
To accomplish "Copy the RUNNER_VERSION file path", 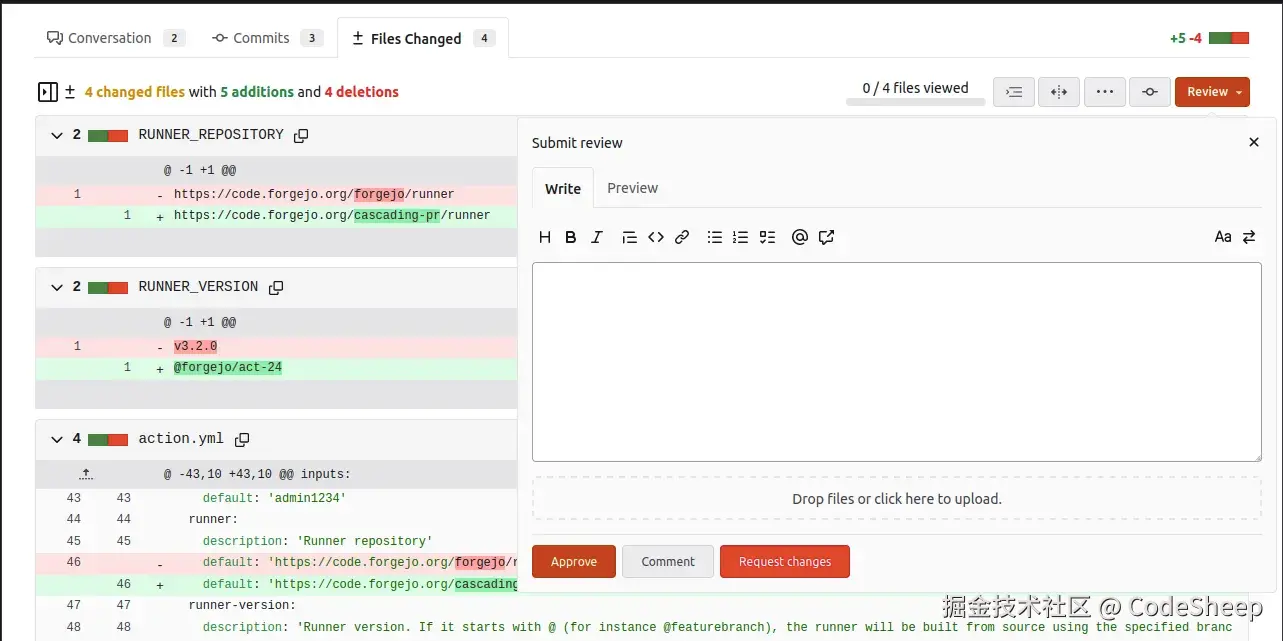I will coord(276,287).
